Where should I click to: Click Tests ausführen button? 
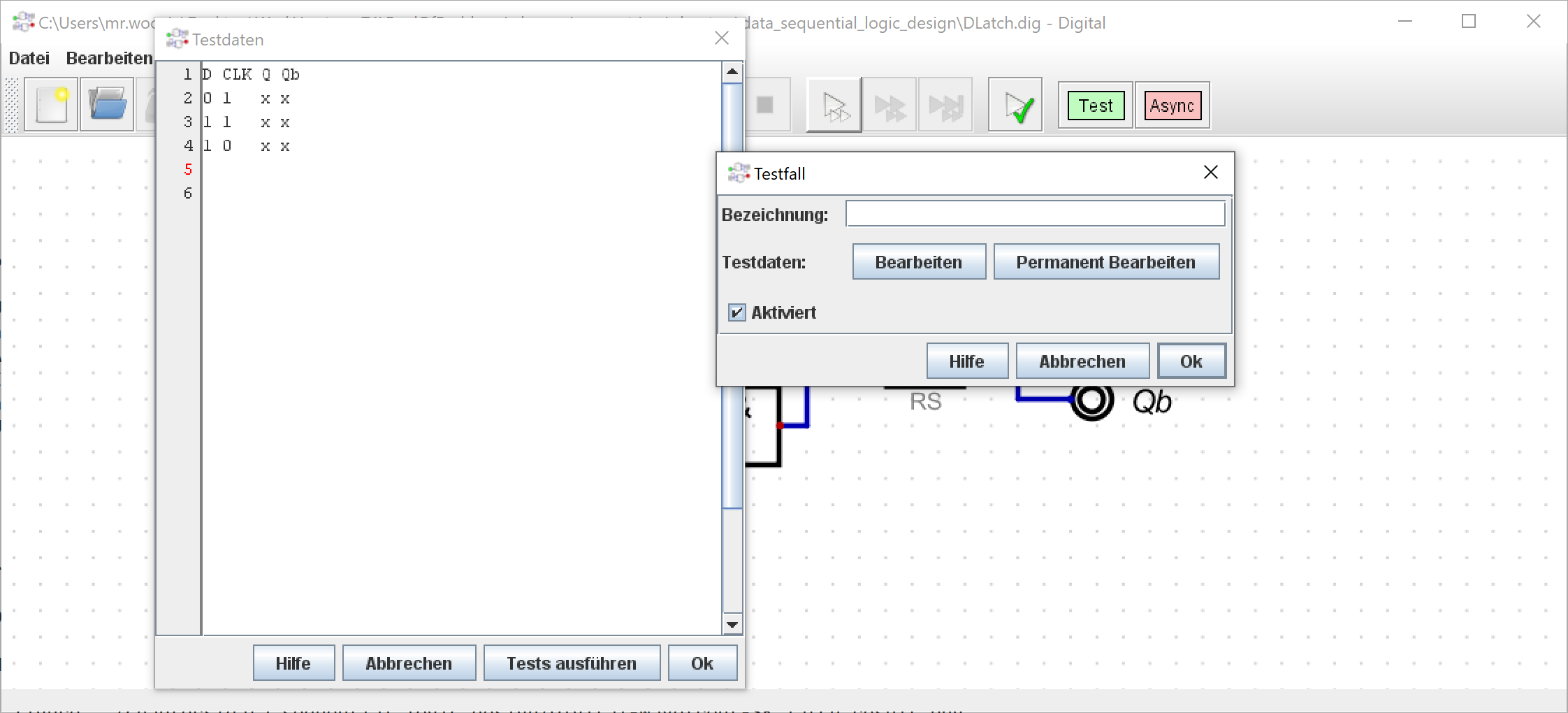tap(572, 663)
